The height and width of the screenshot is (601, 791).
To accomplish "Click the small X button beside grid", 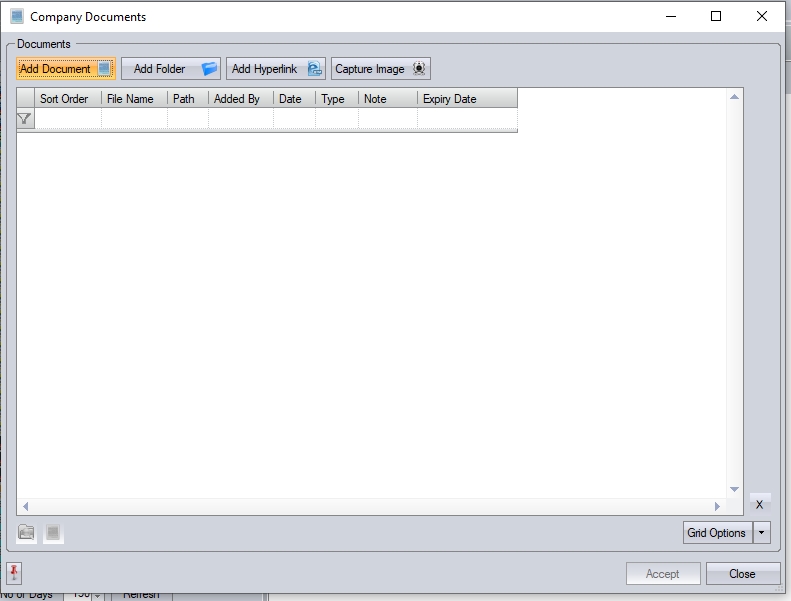I will (x=760, y=505).
